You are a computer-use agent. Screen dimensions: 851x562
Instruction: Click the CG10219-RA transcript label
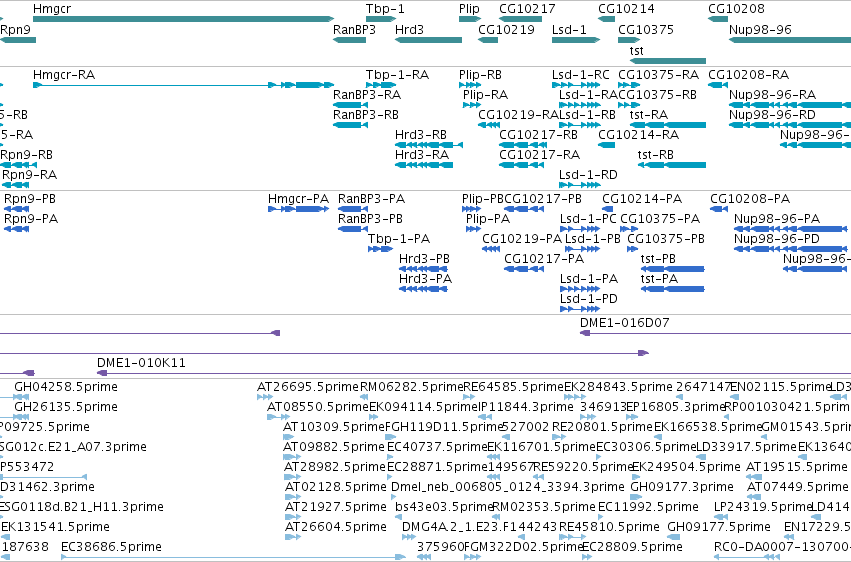coord(518,115)
